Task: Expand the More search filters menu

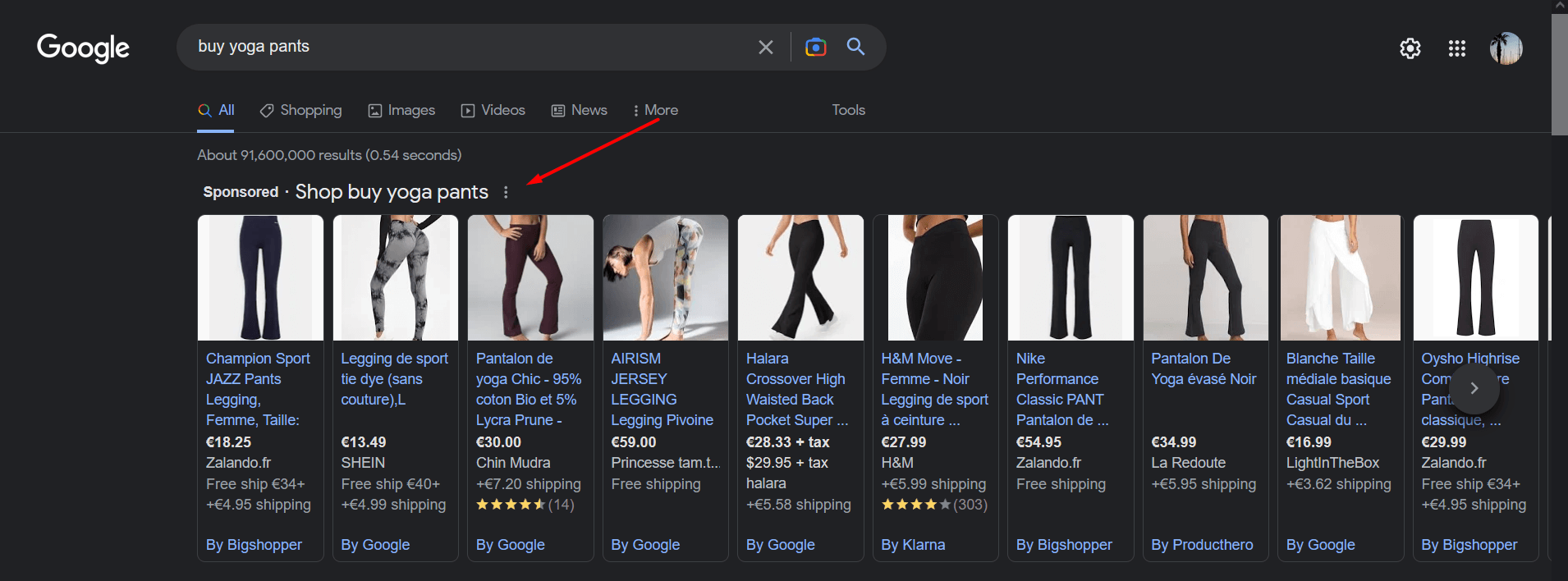Action: tap(655, 110)
